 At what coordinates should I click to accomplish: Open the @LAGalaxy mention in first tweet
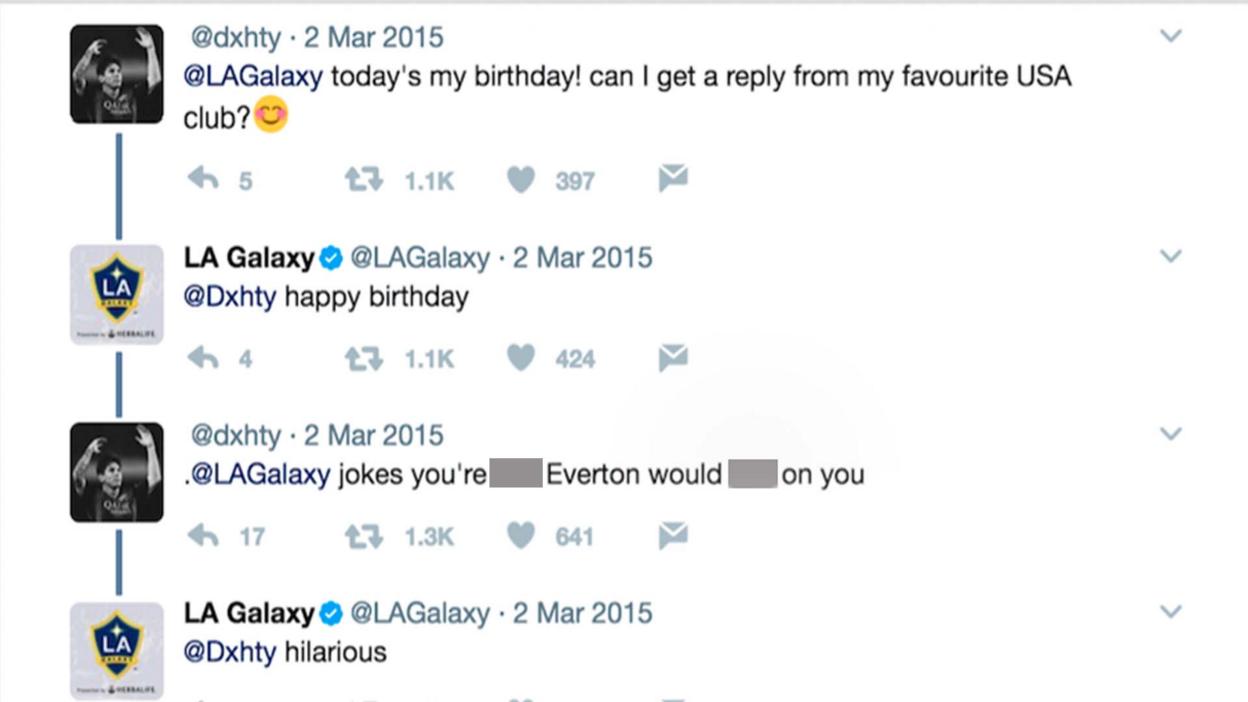pos(253,77)
